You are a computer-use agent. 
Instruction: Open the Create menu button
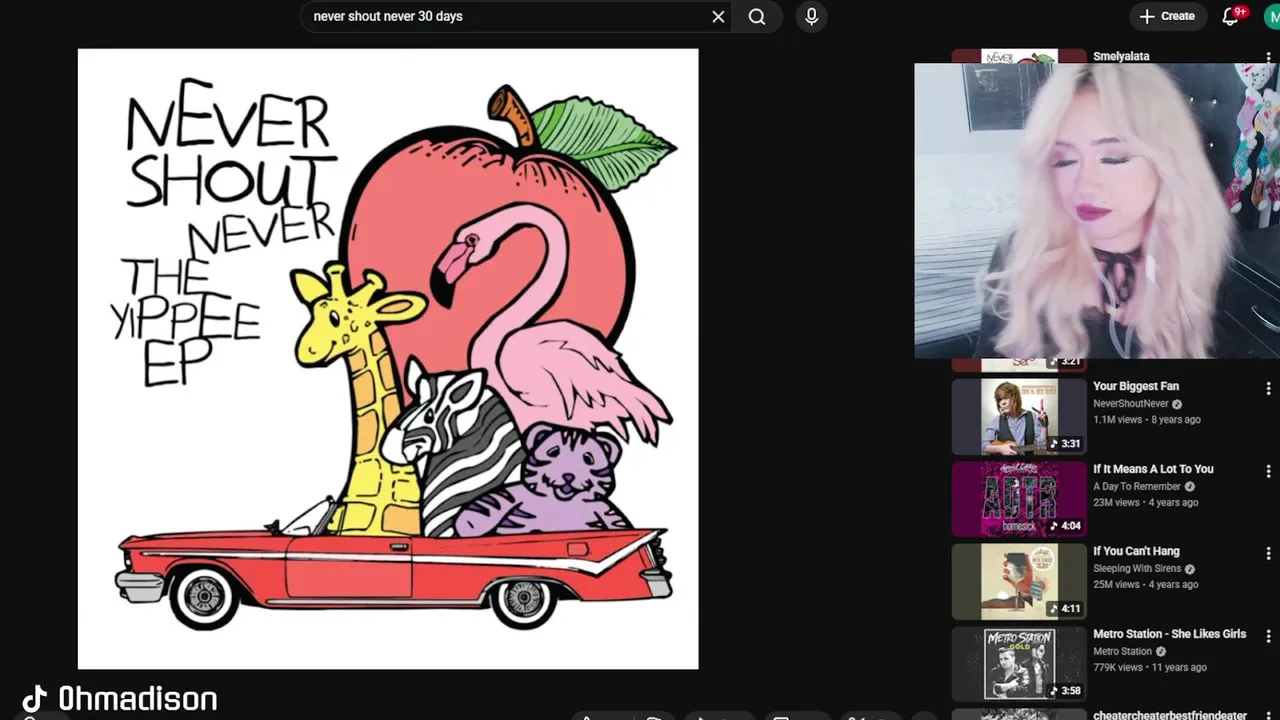coord(1167,16)
